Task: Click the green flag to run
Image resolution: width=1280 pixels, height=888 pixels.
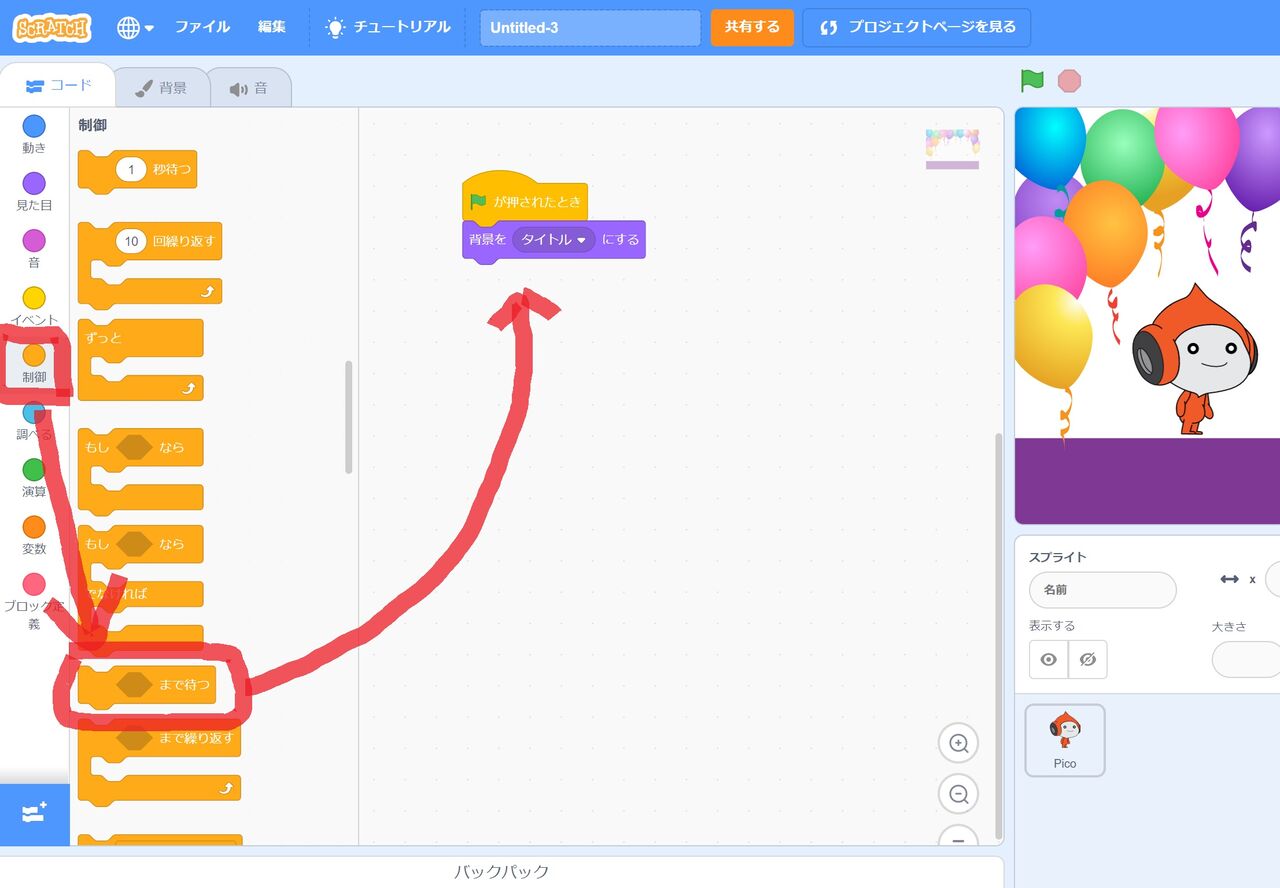Action: coord(1032,80)
